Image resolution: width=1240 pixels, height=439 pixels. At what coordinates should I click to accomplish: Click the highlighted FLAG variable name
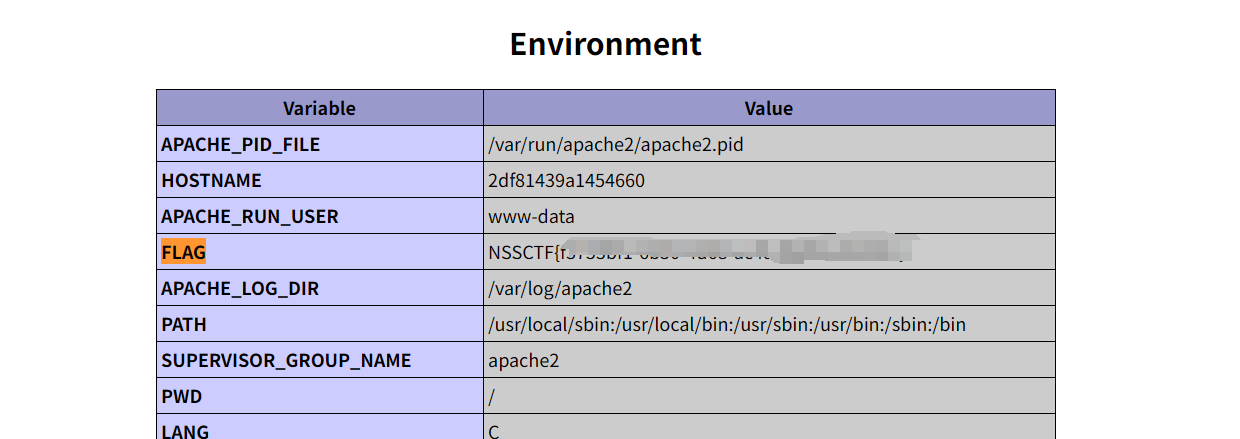pyautogui.click(x=183, y=252)
